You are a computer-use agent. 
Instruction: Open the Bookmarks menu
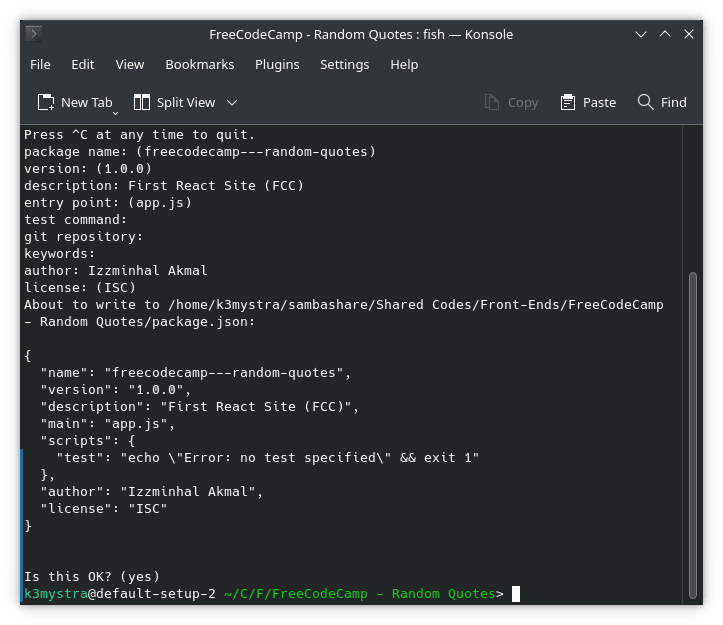click(200, 65)
